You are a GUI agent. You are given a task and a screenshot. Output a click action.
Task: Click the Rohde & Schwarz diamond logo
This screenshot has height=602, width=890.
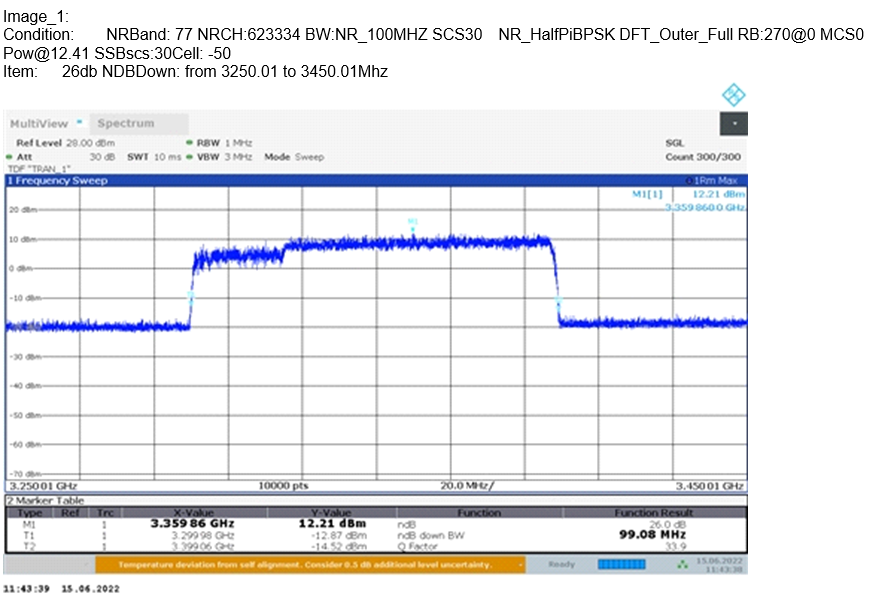[734, 94]
